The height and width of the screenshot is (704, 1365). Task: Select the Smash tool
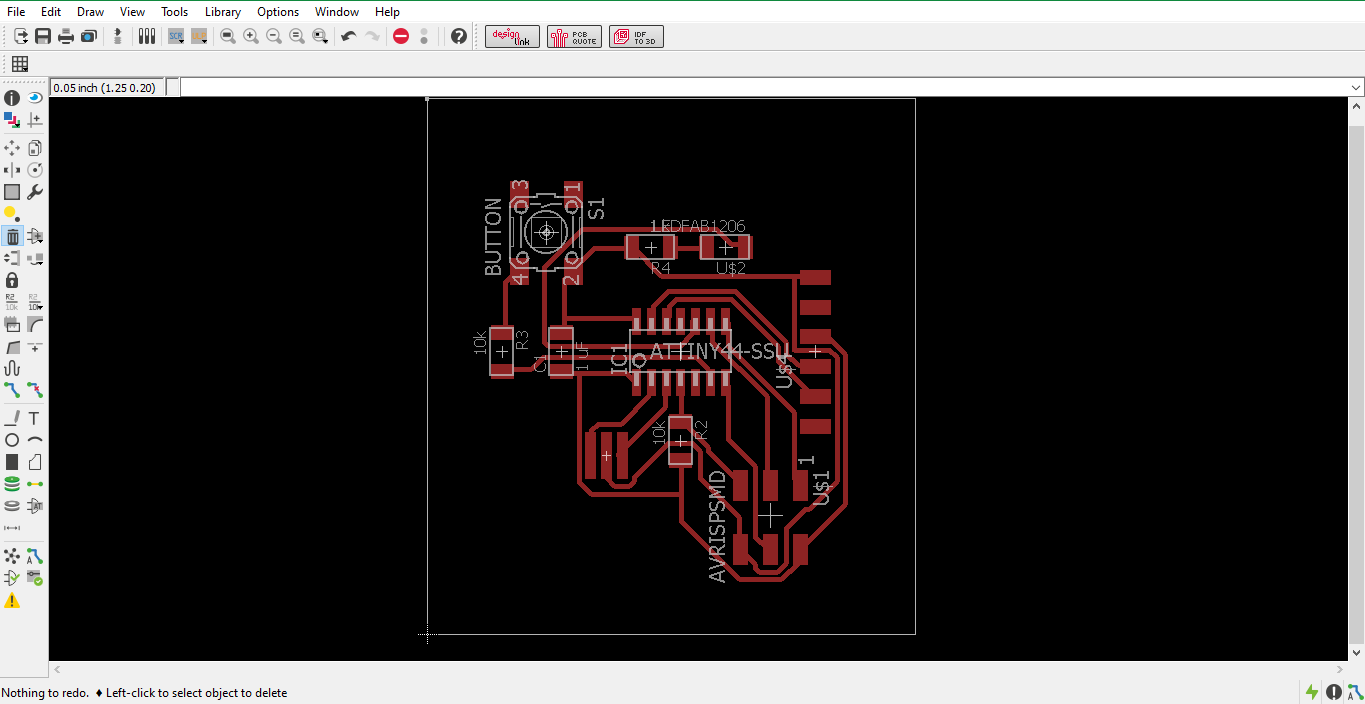click(12, 324)
